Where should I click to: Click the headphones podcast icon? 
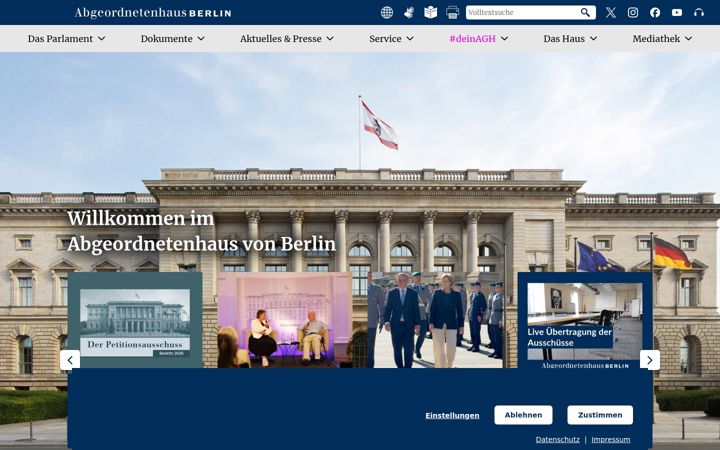(x=699, y=12)
